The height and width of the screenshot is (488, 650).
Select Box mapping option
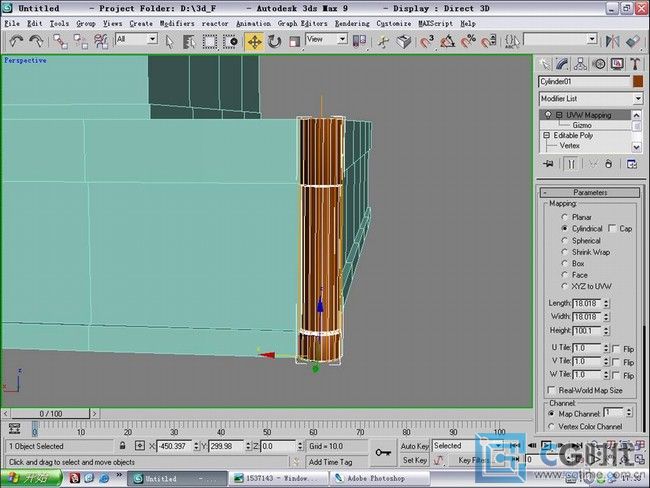564,263
